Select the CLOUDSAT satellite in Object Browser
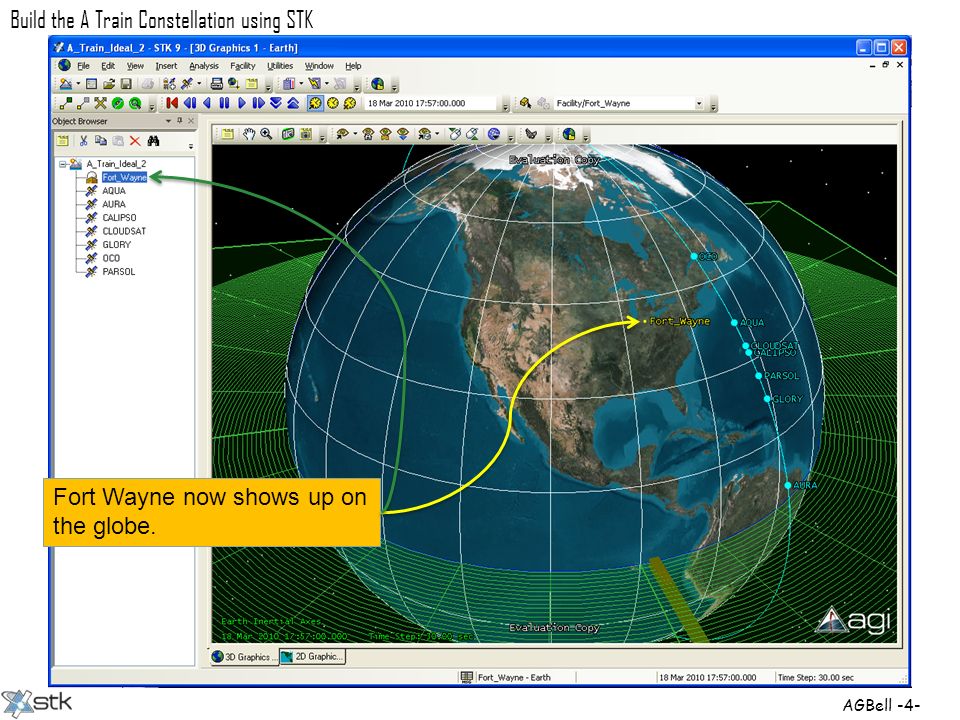960x720 pixels. pos(124,231)
